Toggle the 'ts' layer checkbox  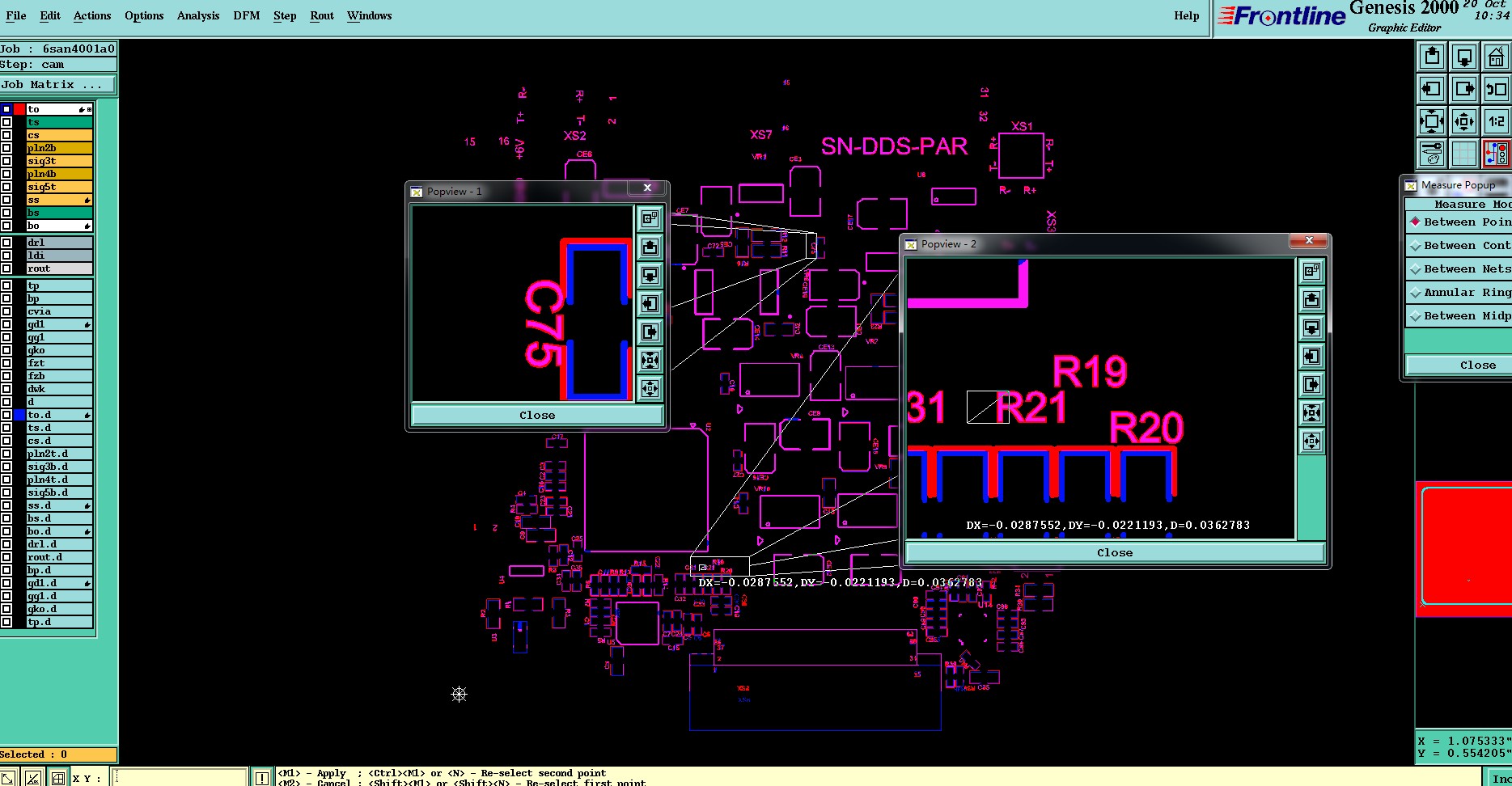6,122
